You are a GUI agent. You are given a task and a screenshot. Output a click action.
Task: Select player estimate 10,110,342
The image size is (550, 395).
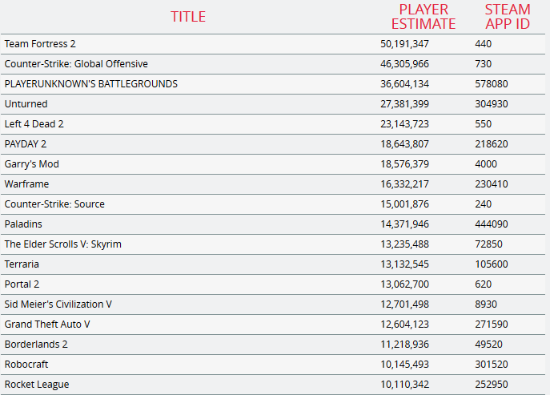pos(404,384)
